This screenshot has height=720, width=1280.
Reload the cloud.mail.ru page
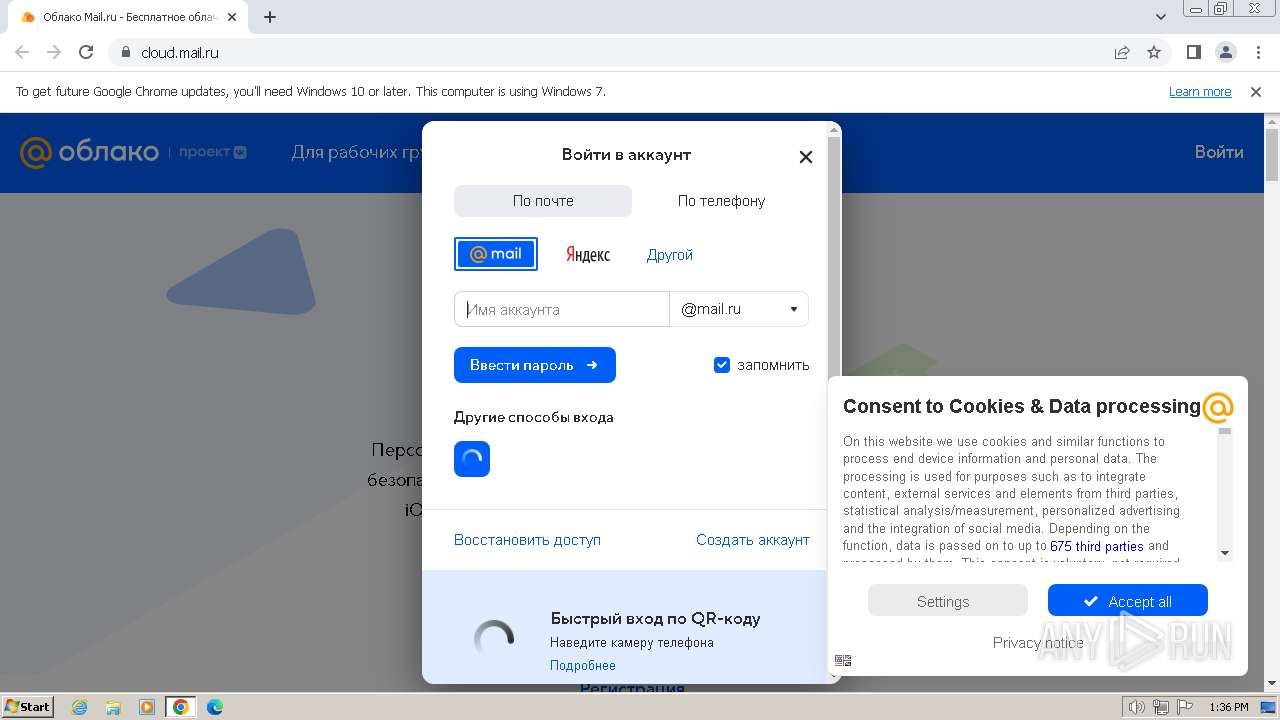[x=86, y=52]
